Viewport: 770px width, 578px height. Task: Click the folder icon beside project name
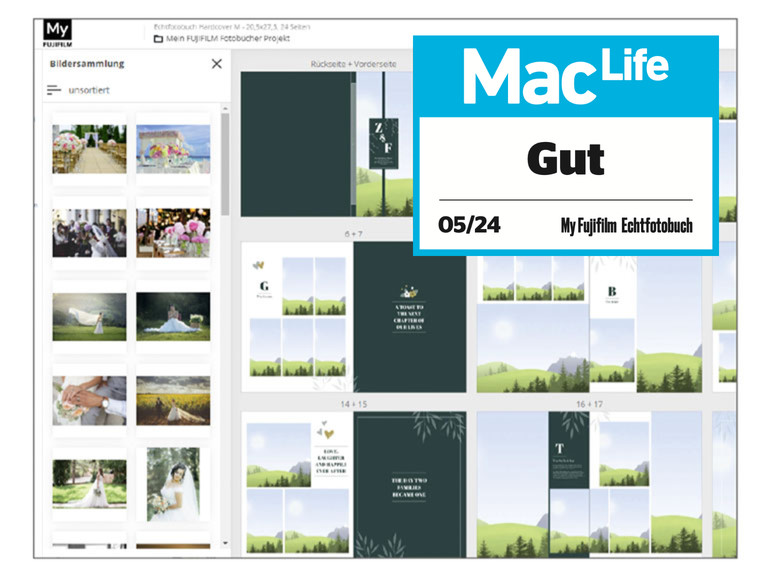click(158, 39)
